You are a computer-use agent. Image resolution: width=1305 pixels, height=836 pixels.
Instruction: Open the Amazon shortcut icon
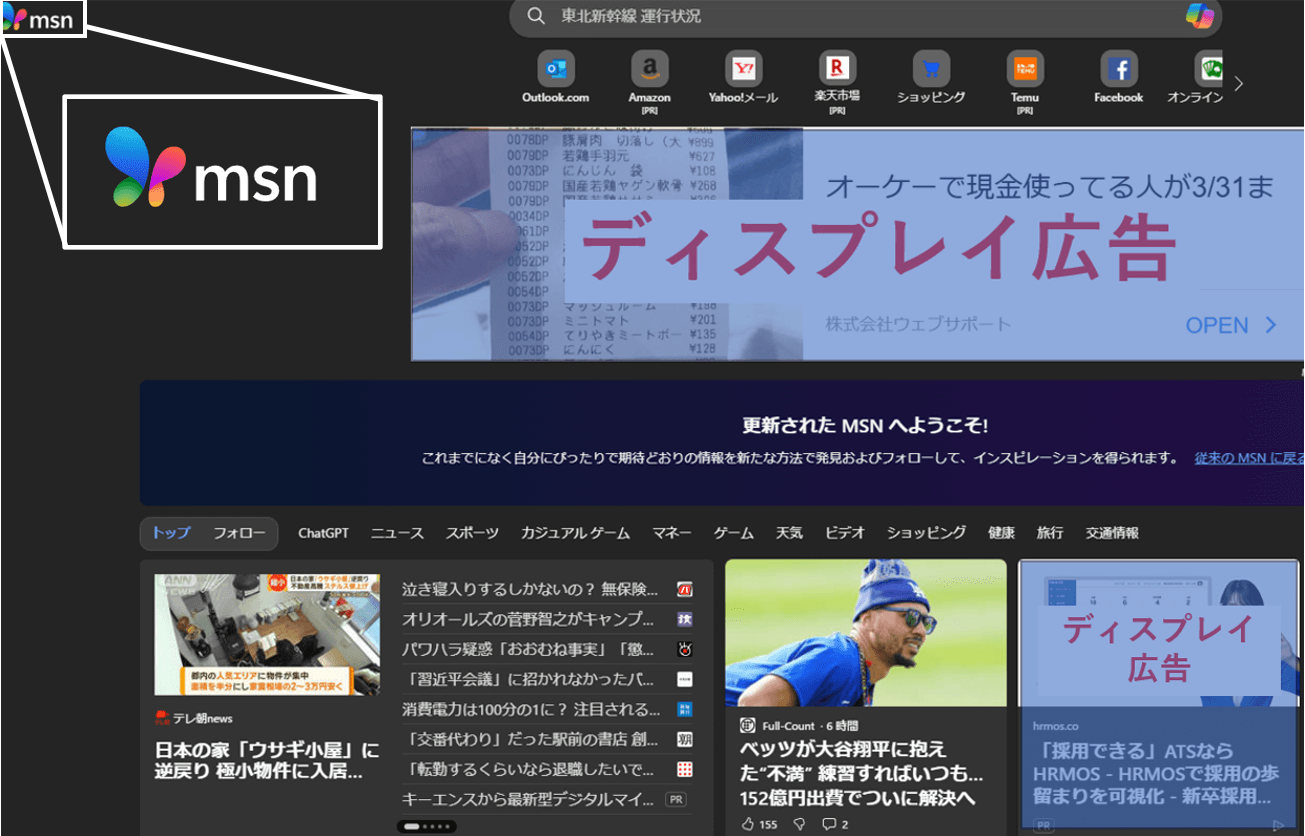[650, 69]
